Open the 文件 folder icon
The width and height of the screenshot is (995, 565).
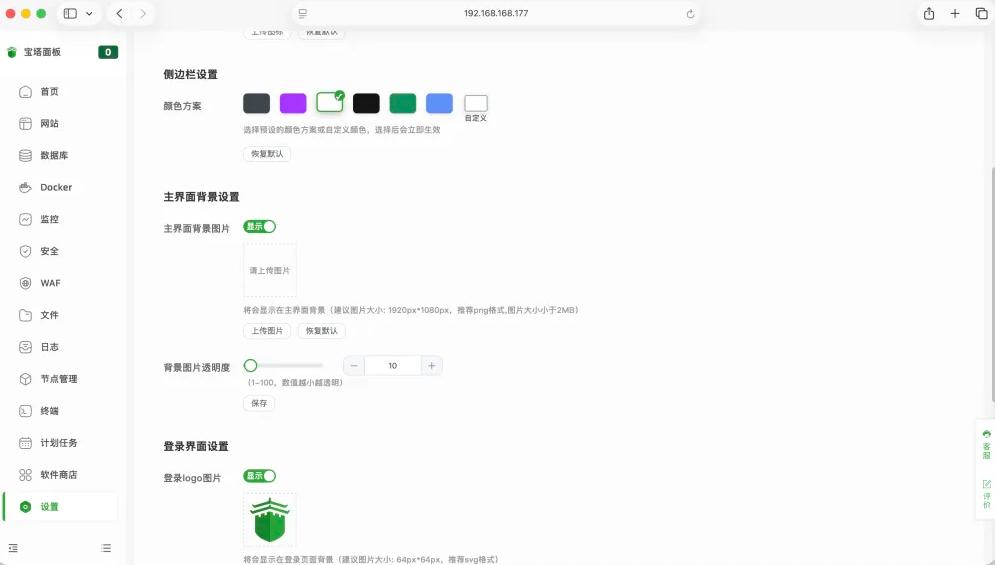coord(25,315)
